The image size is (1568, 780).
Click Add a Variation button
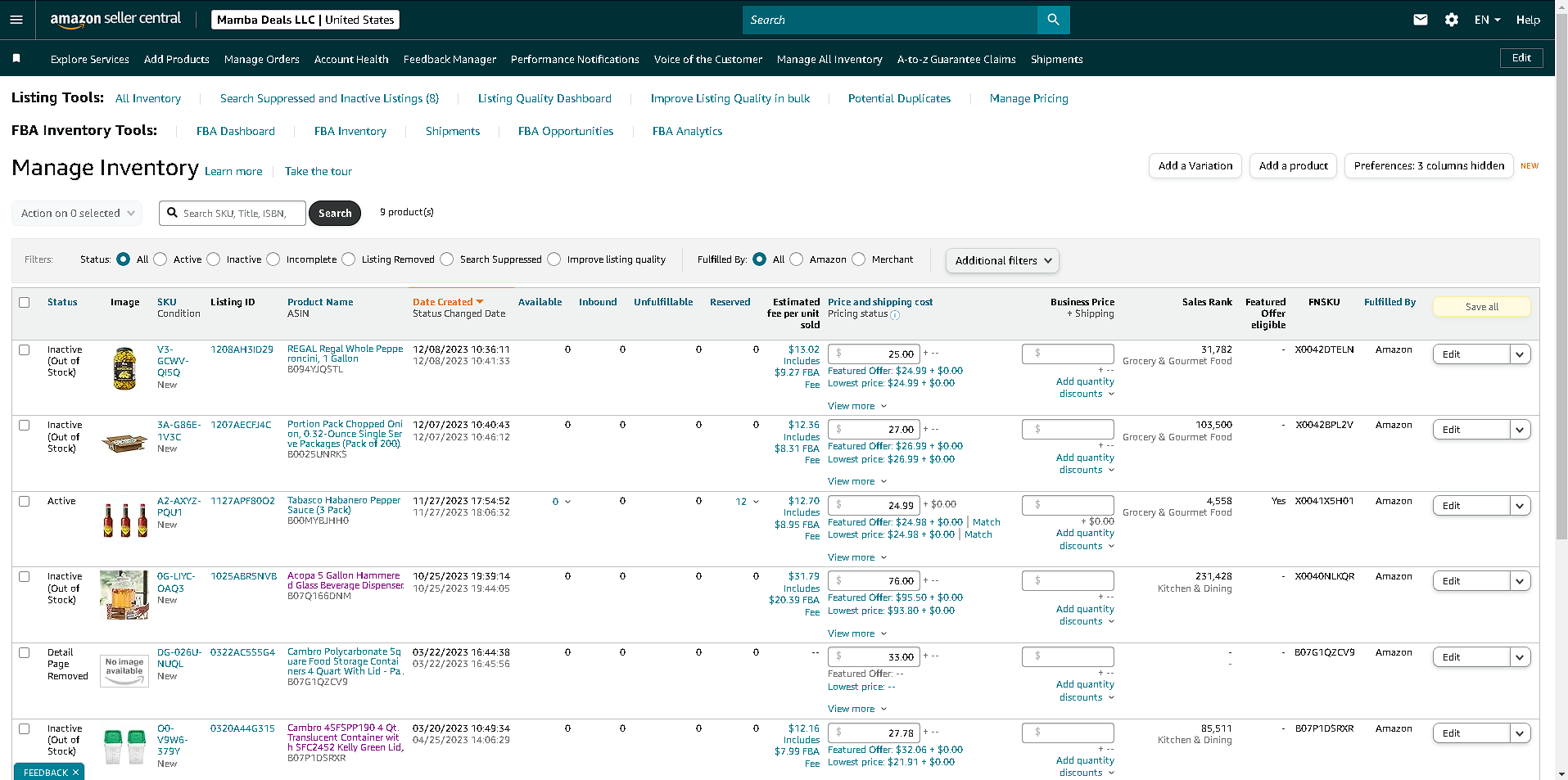tap(1195, 165)
